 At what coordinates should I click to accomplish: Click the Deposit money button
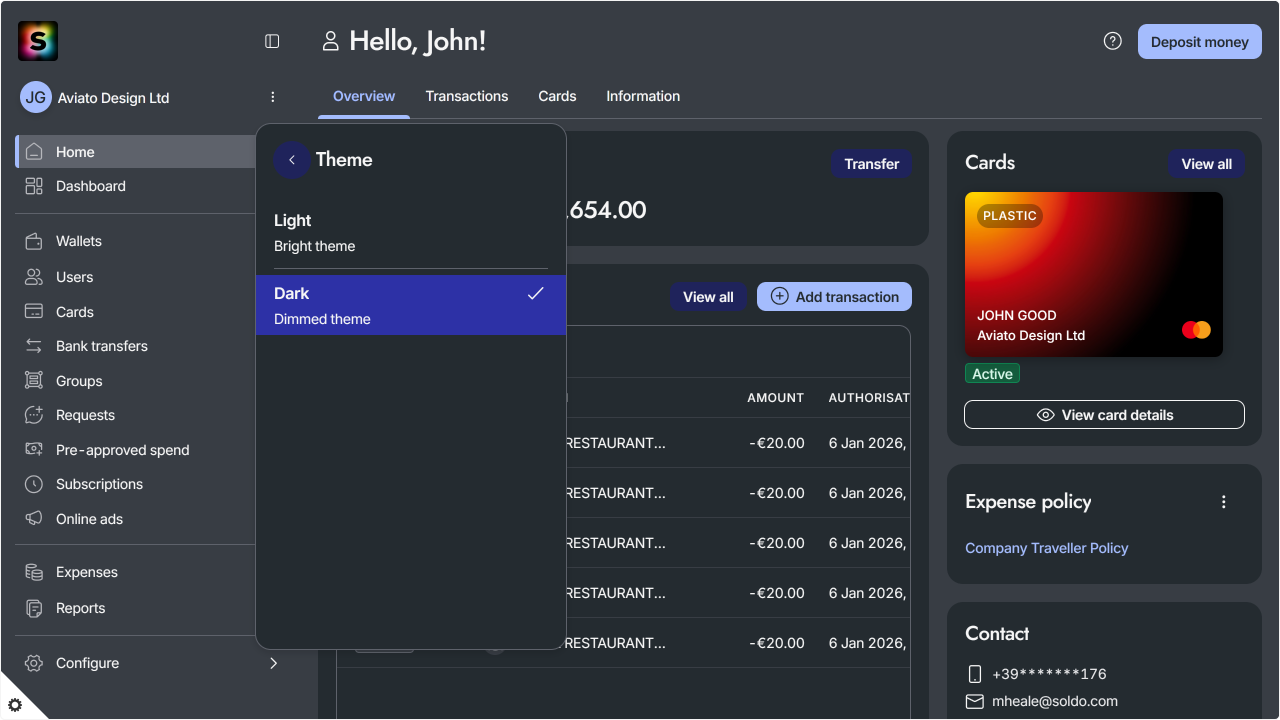[1199, 42]
